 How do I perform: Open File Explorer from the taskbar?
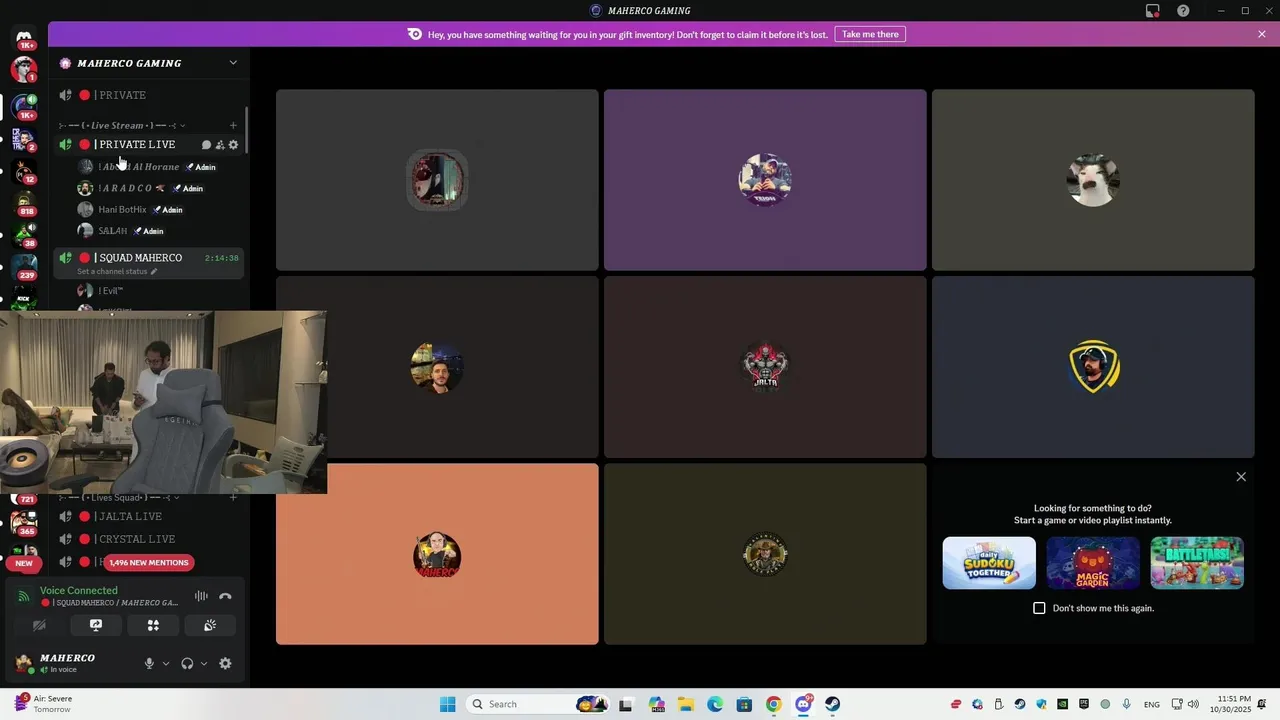click(686, 704)
